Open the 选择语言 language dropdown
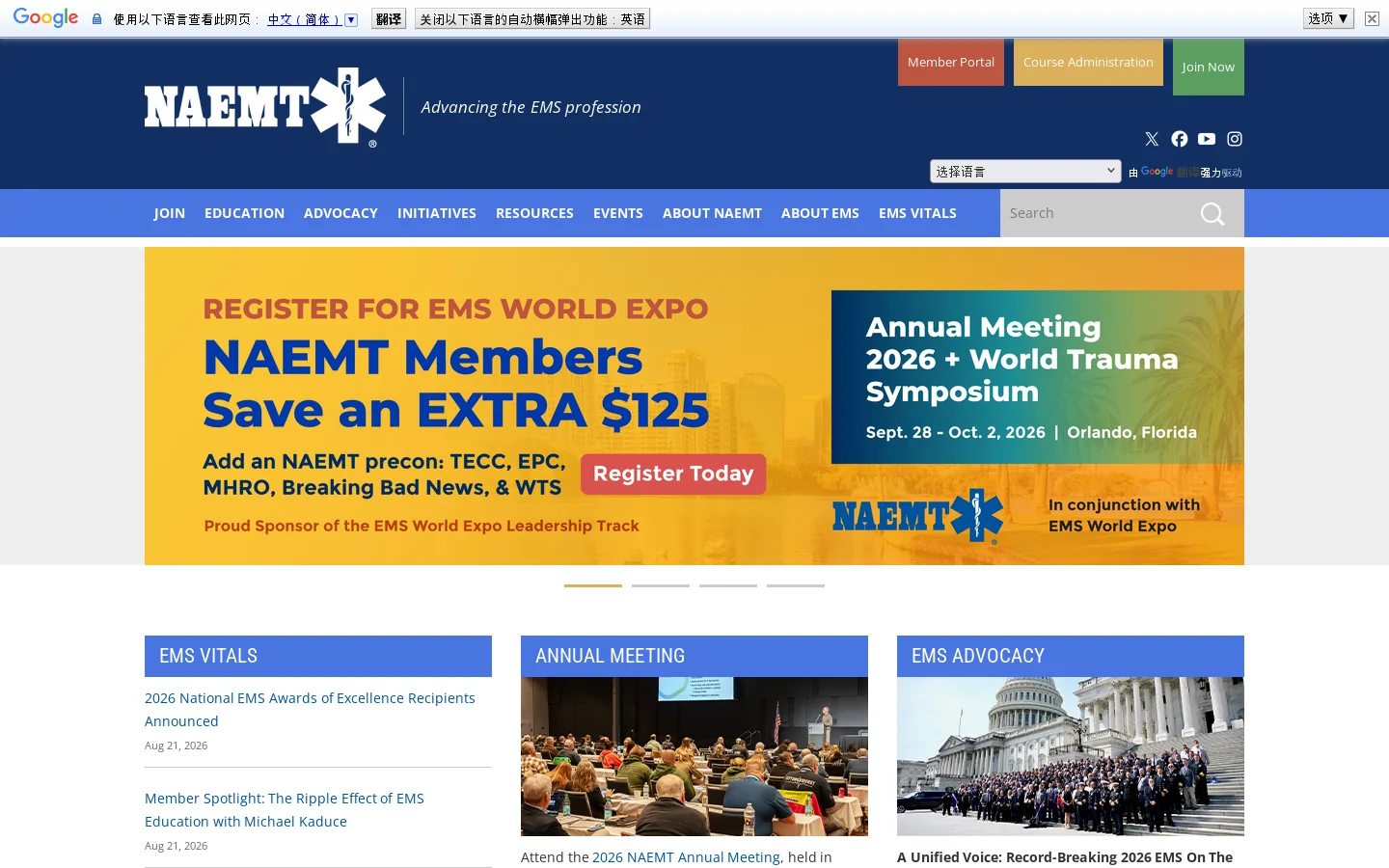1389x868 pixels. click(1025, 172)
